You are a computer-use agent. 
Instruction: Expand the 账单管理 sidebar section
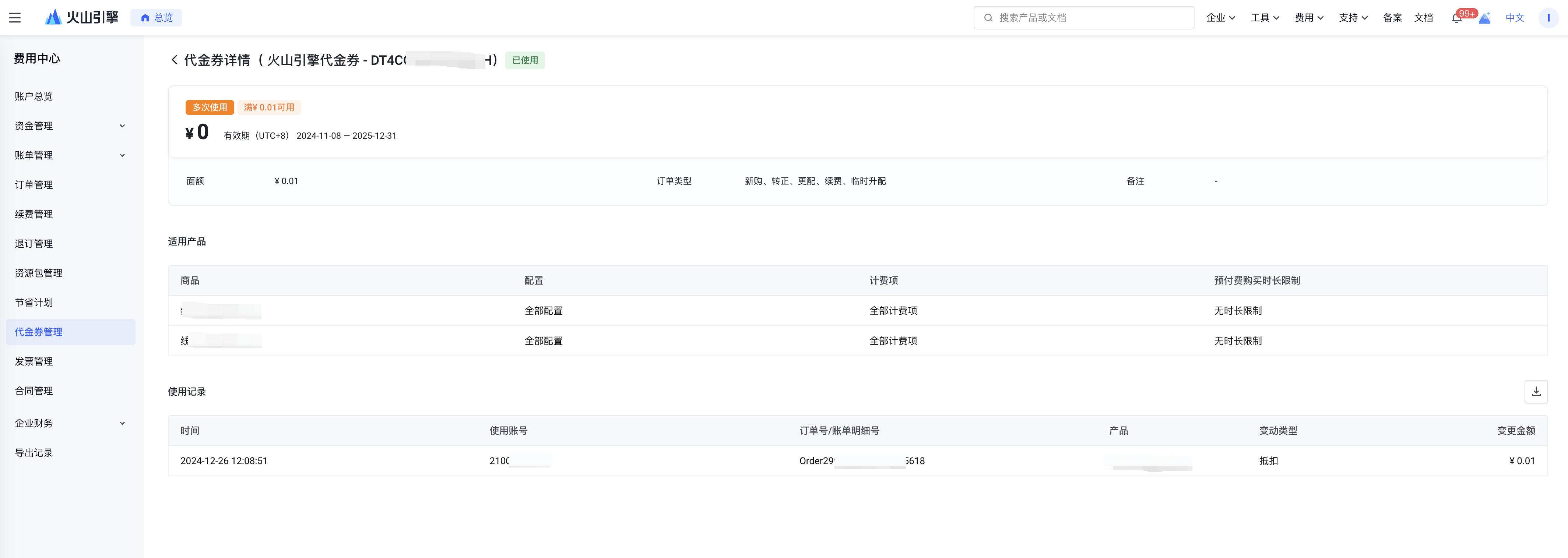tap(70, 155)
